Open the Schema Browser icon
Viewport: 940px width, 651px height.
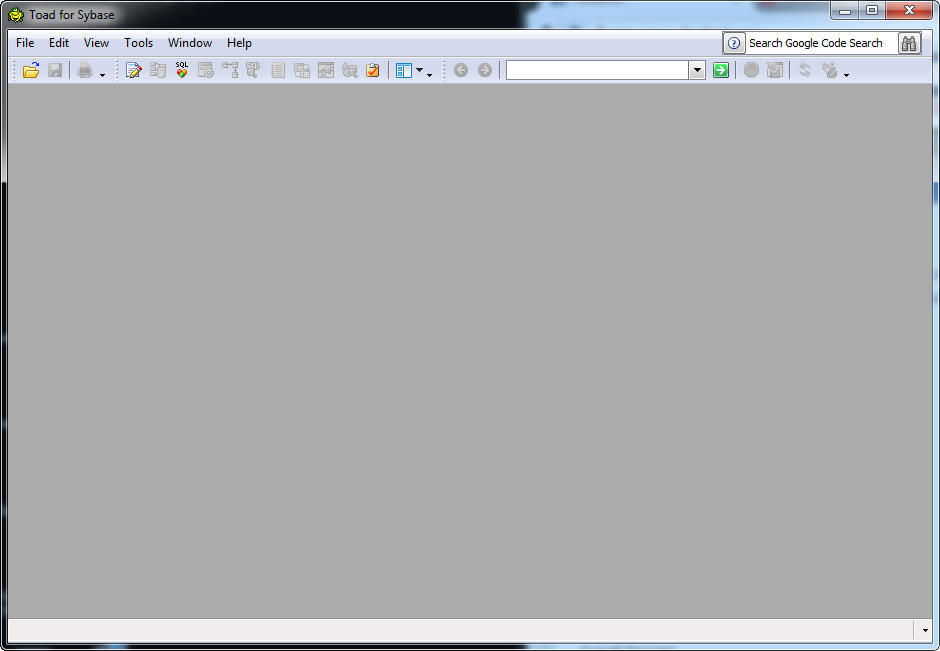click(x=157, y=70)
